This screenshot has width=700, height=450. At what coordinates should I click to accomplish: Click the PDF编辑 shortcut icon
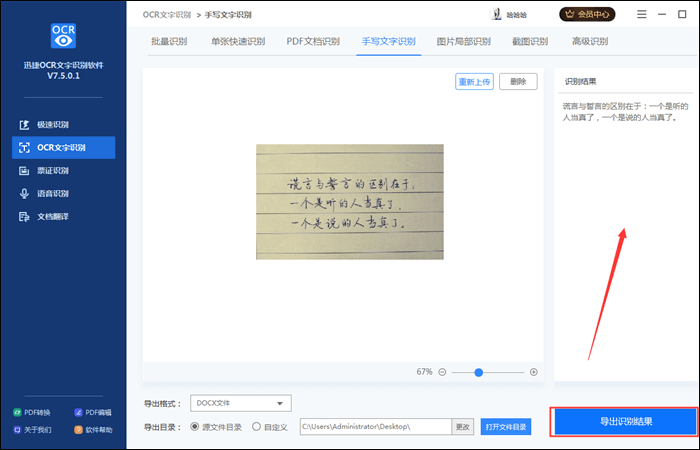78,412
